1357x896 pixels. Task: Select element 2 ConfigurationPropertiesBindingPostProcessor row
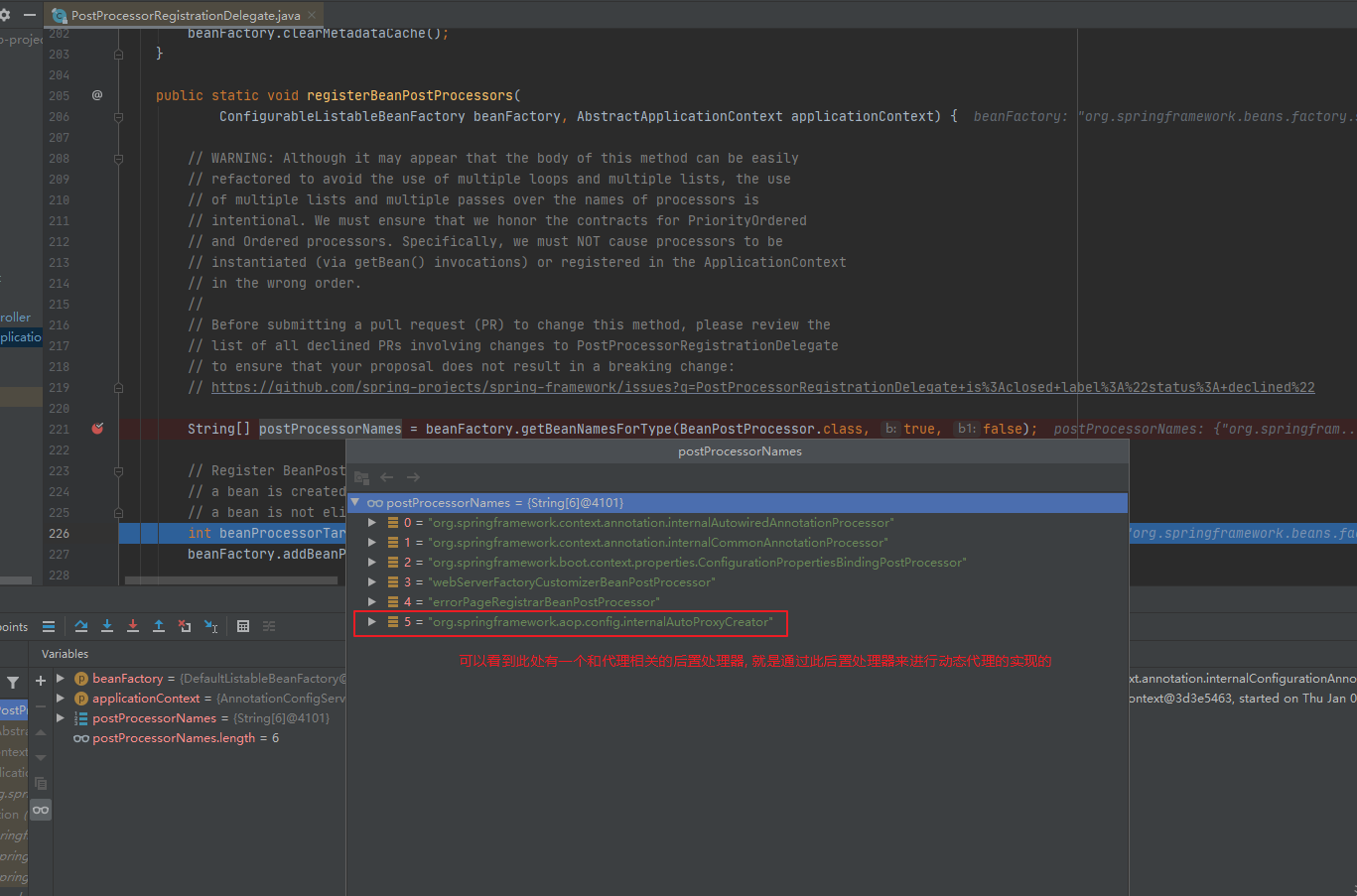(738, 562)
